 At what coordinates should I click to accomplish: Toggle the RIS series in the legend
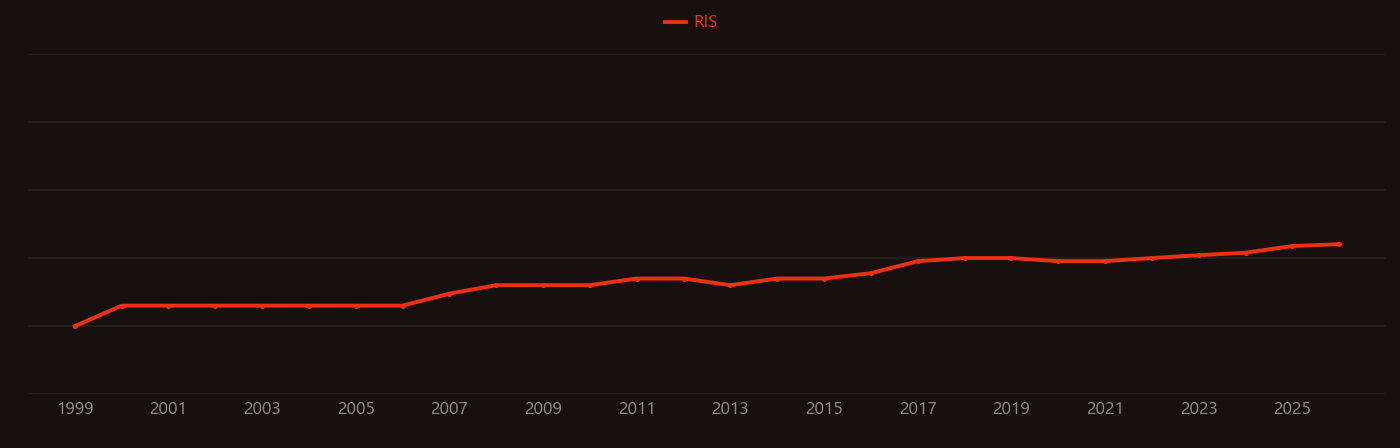[691, 22]
